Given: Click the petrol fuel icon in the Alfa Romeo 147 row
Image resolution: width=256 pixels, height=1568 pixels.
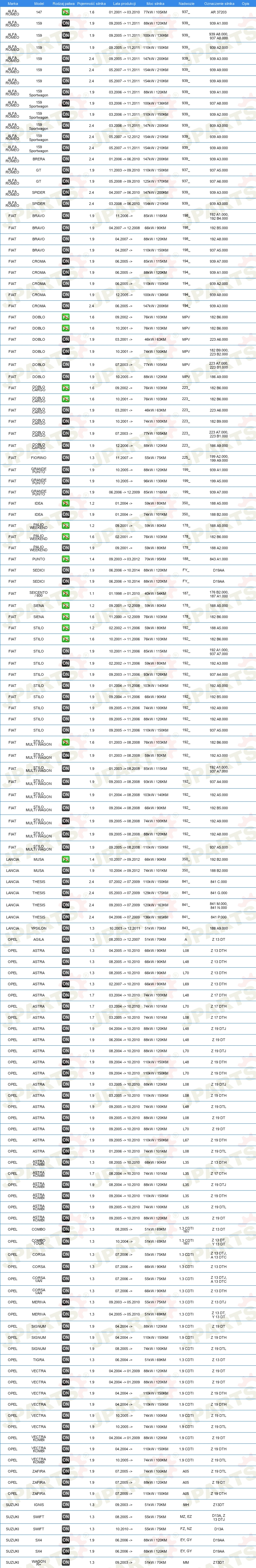Looking at the screenshot, I should click(66, 12).
